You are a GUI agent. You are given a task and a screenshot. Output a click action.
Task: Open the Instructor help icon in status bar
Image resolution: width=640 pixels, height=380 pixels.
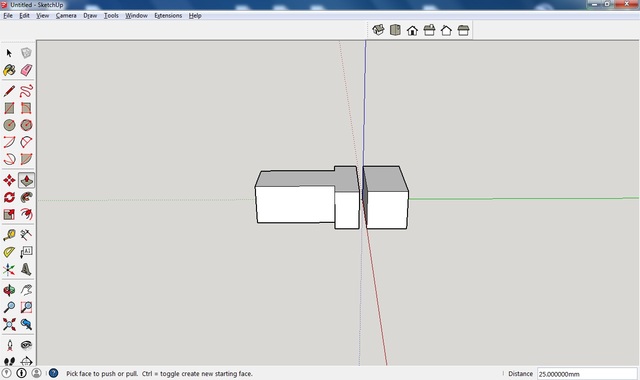tap(53, 373)
